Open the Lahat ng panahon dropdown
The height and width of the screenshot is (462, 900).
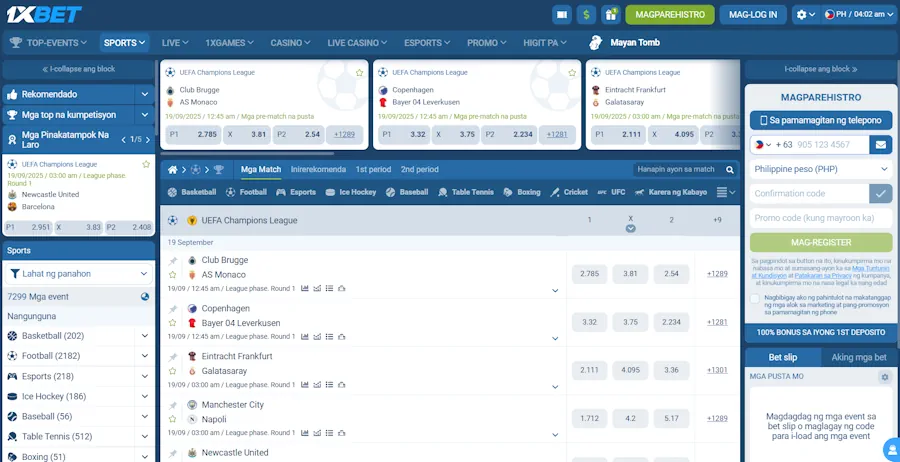click(79, 274)
